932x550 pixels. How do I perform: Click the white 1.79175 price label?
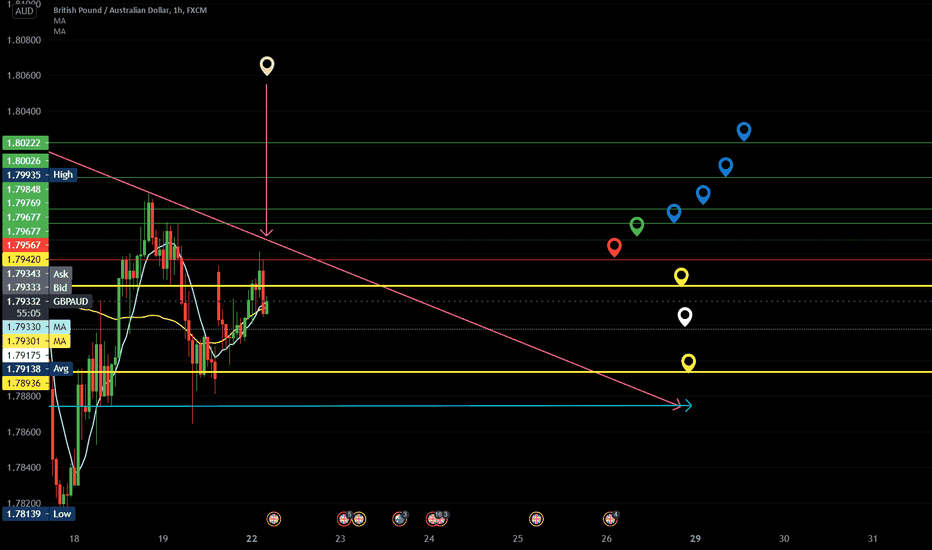[25, 355]
